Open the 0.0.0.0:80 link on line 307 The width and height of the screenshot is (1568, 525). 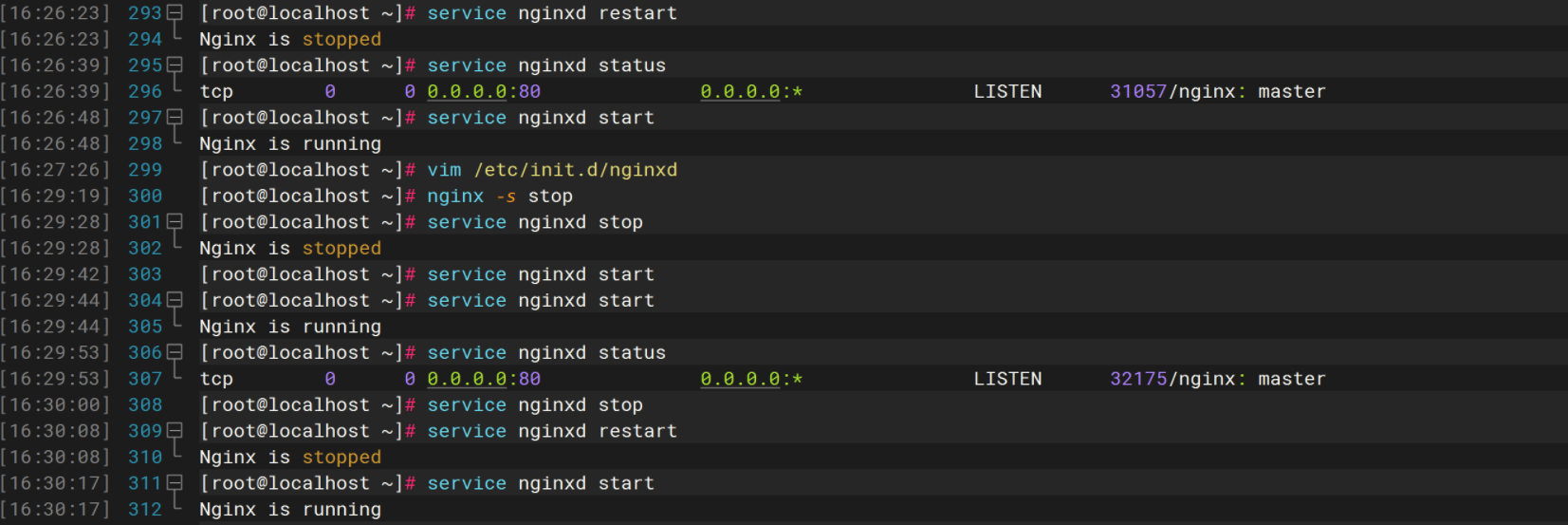(484, 379)
